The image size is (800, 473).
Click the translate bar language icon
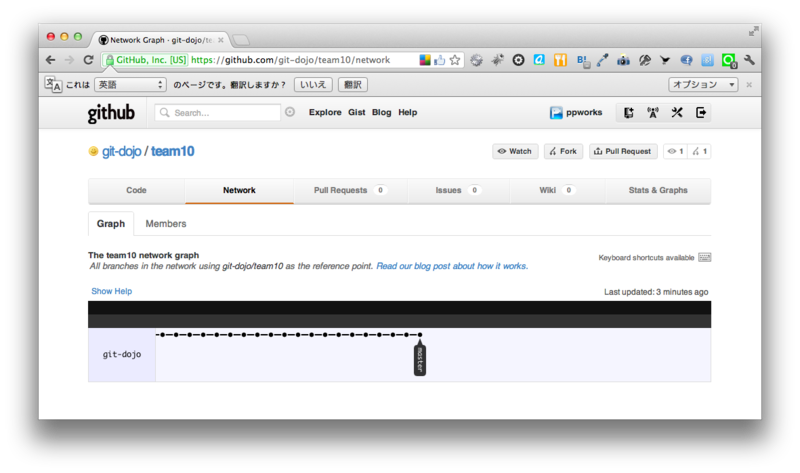point(53,84)
